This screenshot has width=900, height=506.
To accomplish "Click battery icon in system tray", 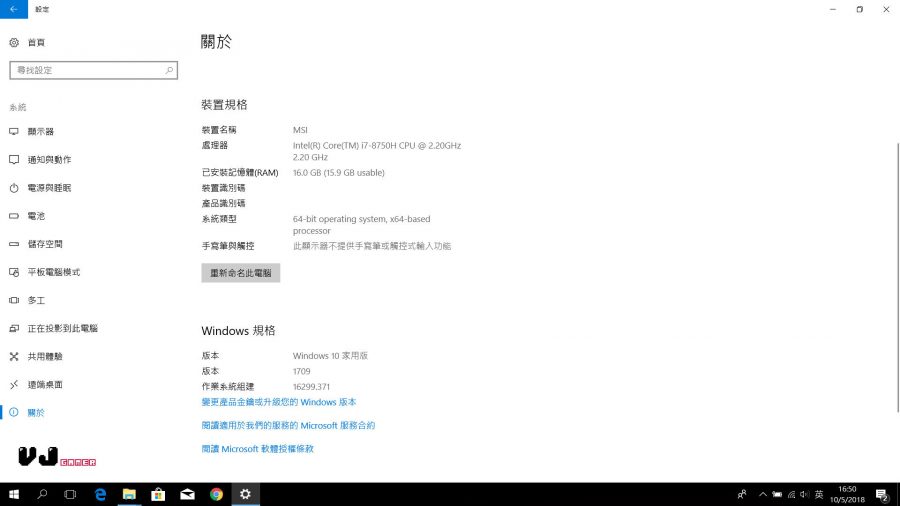I will (x=777, y=494).
